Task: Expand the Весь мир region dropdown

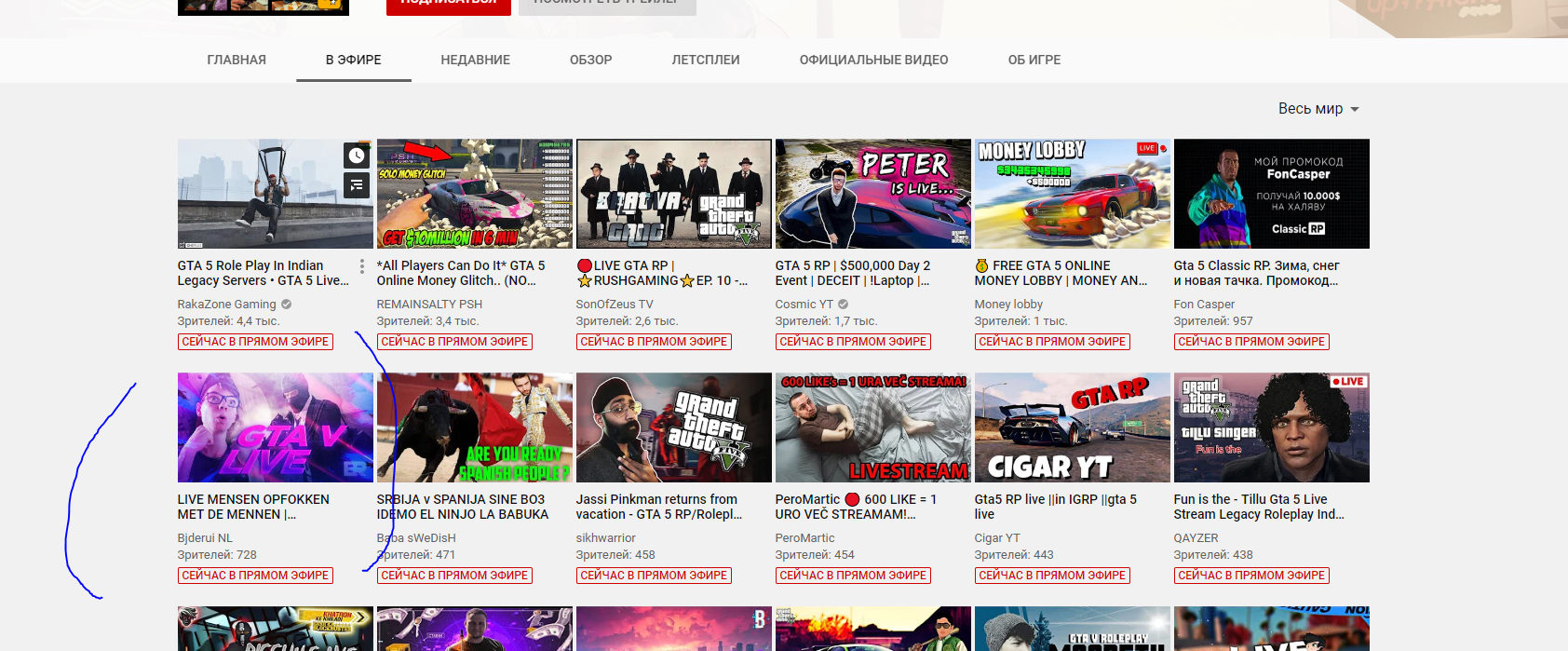Action: (x=1318, y=109)
